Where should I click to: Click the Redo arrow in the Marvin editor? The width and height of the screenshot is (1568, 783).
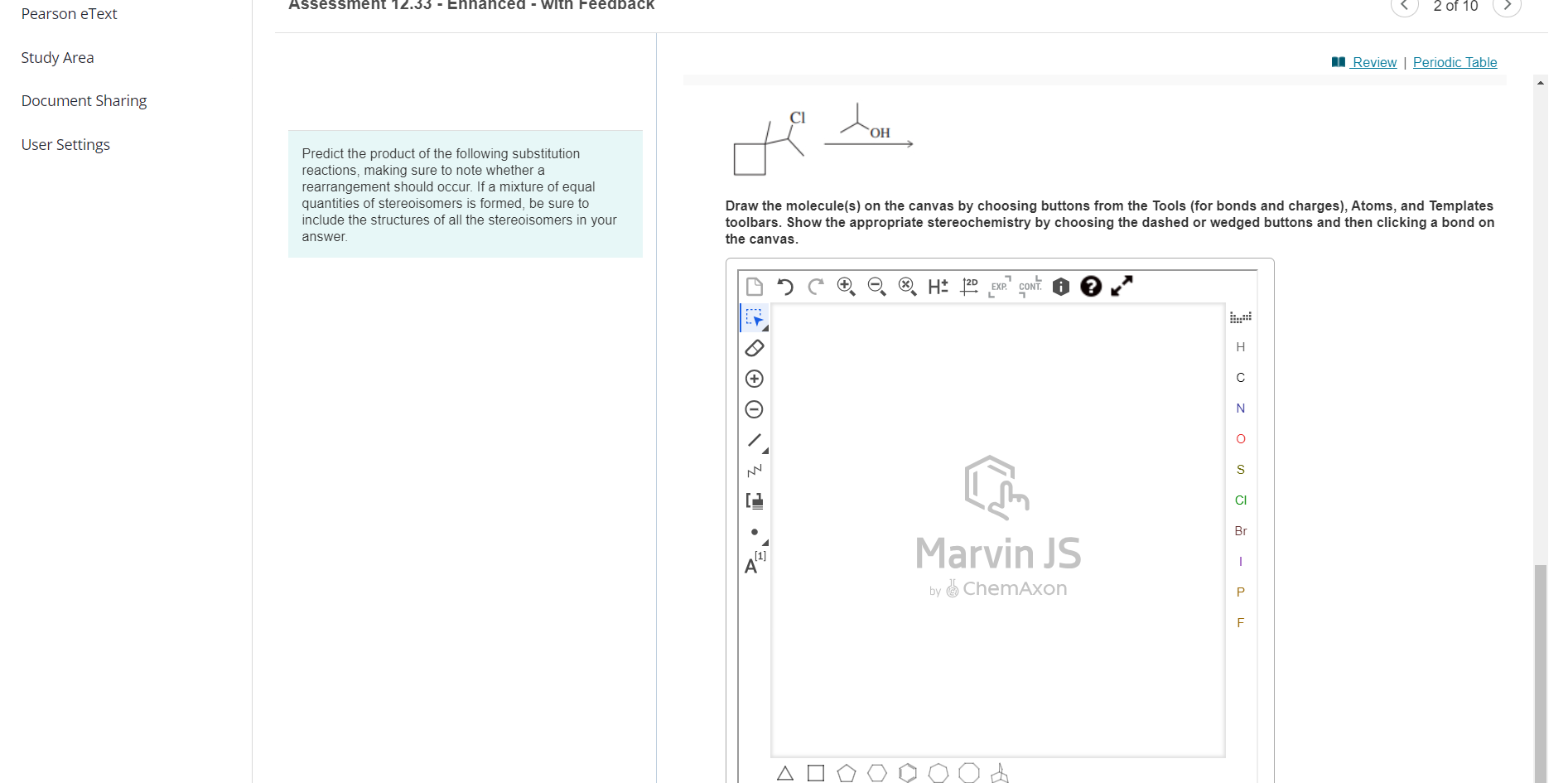coord(815,286)
